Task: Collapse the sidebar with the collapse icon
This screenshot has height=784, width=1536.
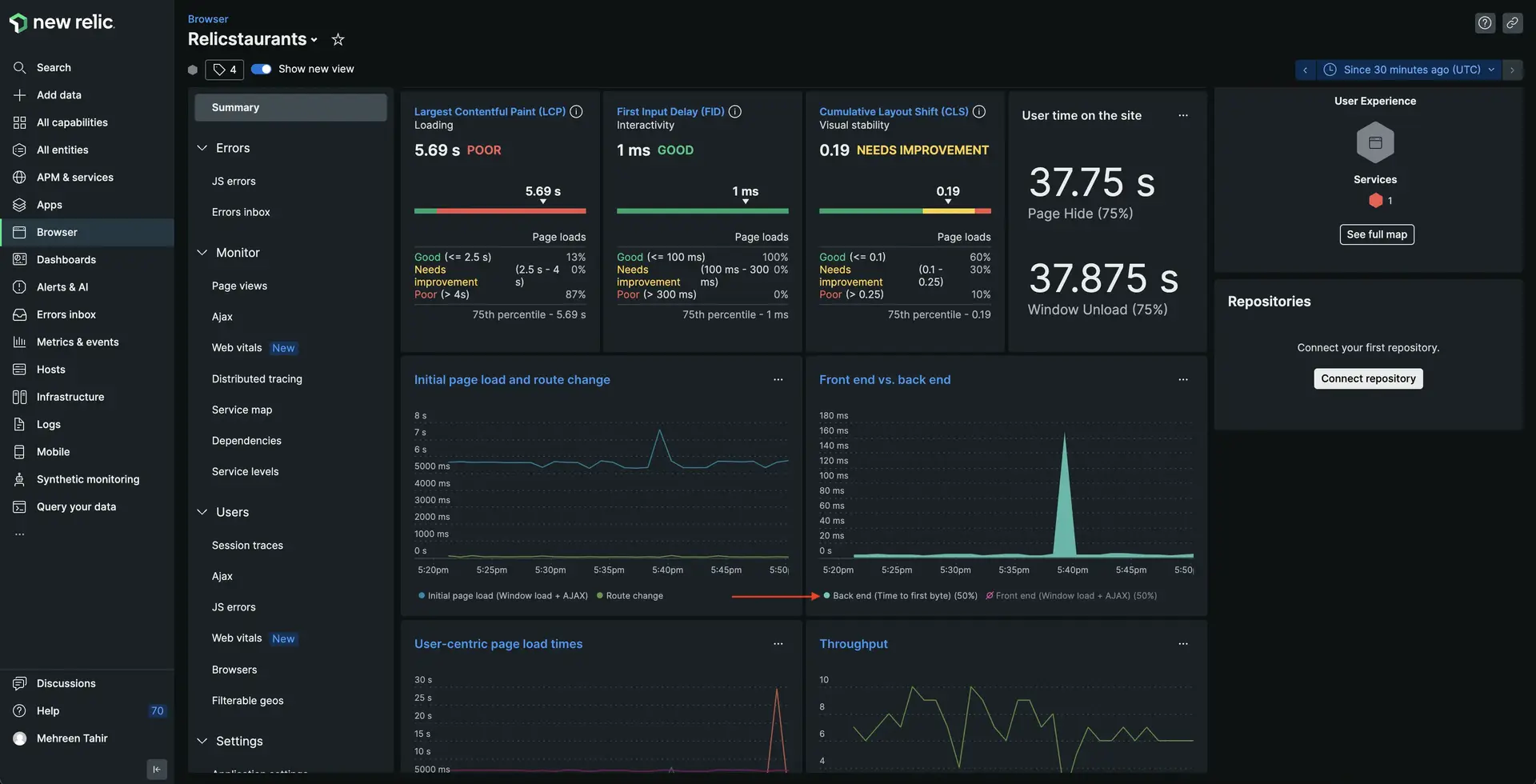Action: tap(157, 769)
